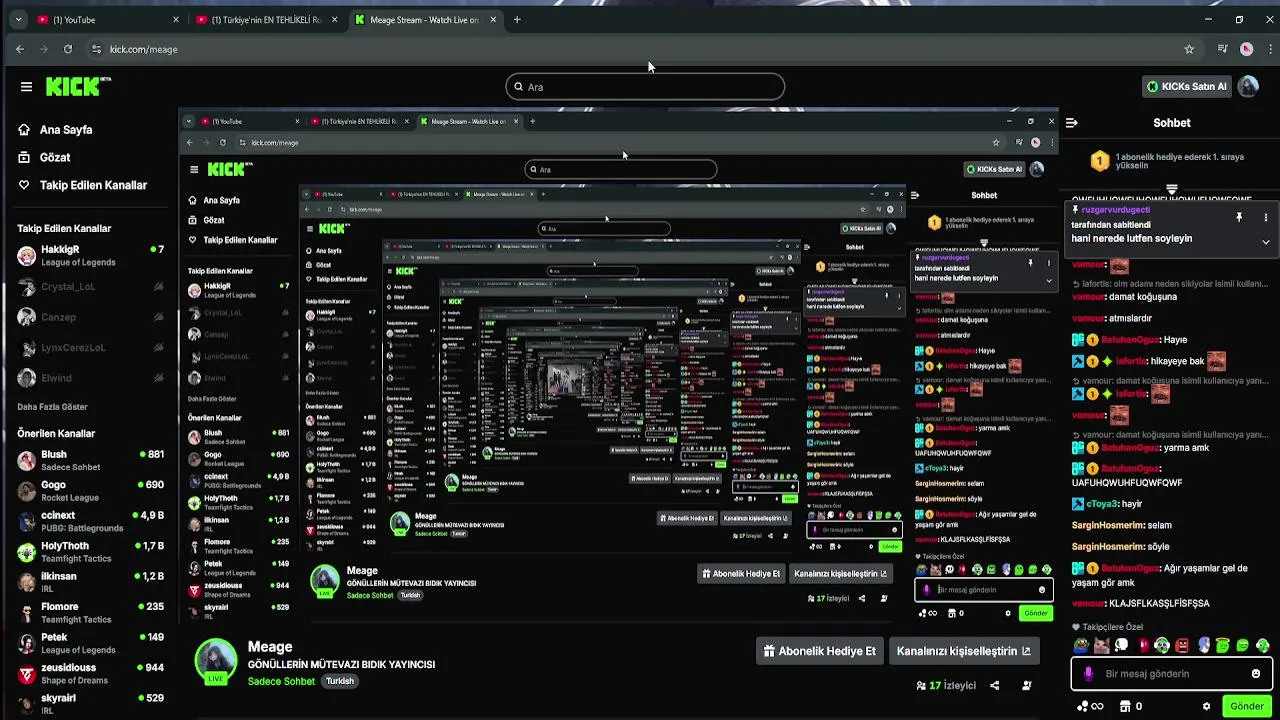This screenshot has width=1280, height=720.
Task: Click the cat emote in chat
Action: click(x=1101, y=646)
